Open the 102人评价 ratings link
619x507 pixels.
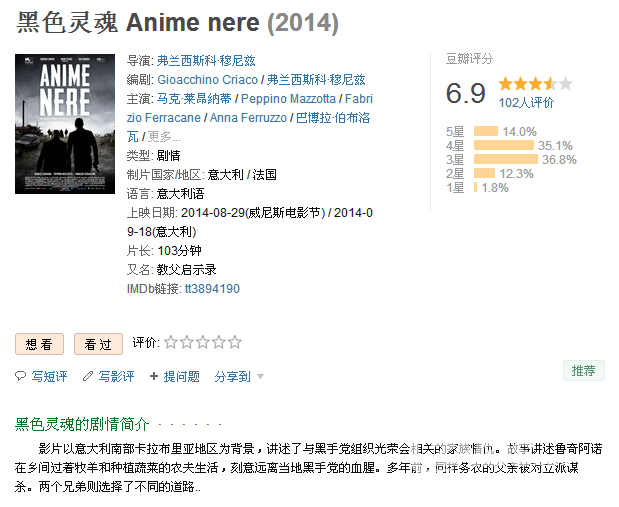coord(526,102)
